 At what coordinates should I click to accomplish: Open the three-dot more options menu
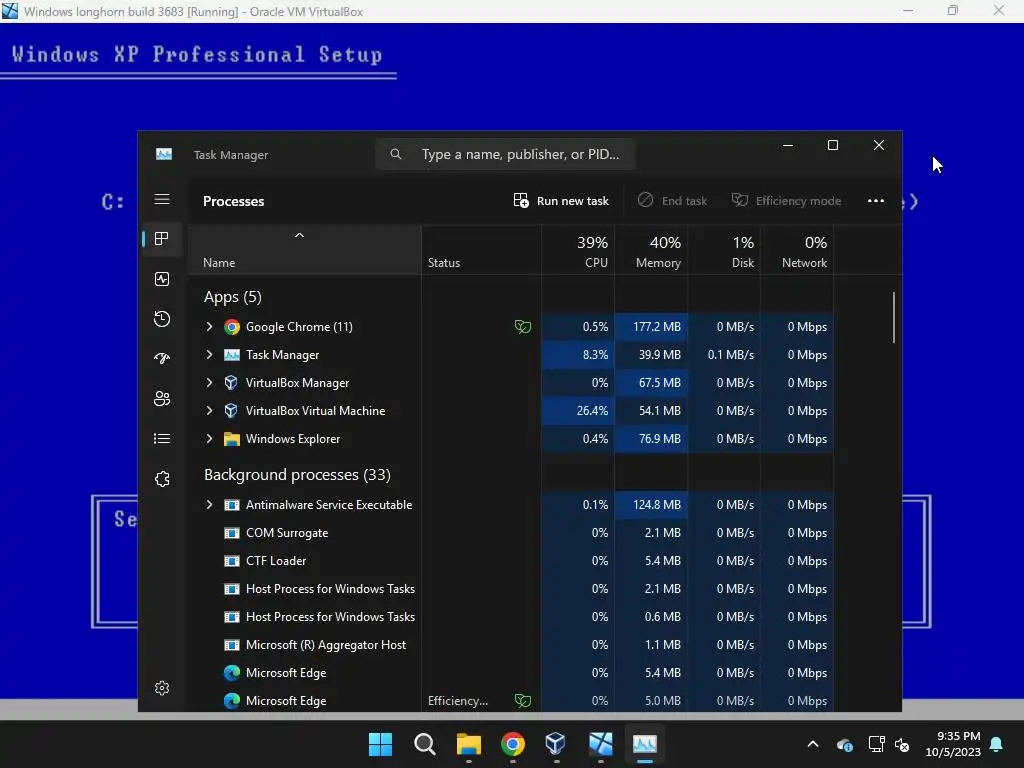pyautogui.click(x=876, y=200)
